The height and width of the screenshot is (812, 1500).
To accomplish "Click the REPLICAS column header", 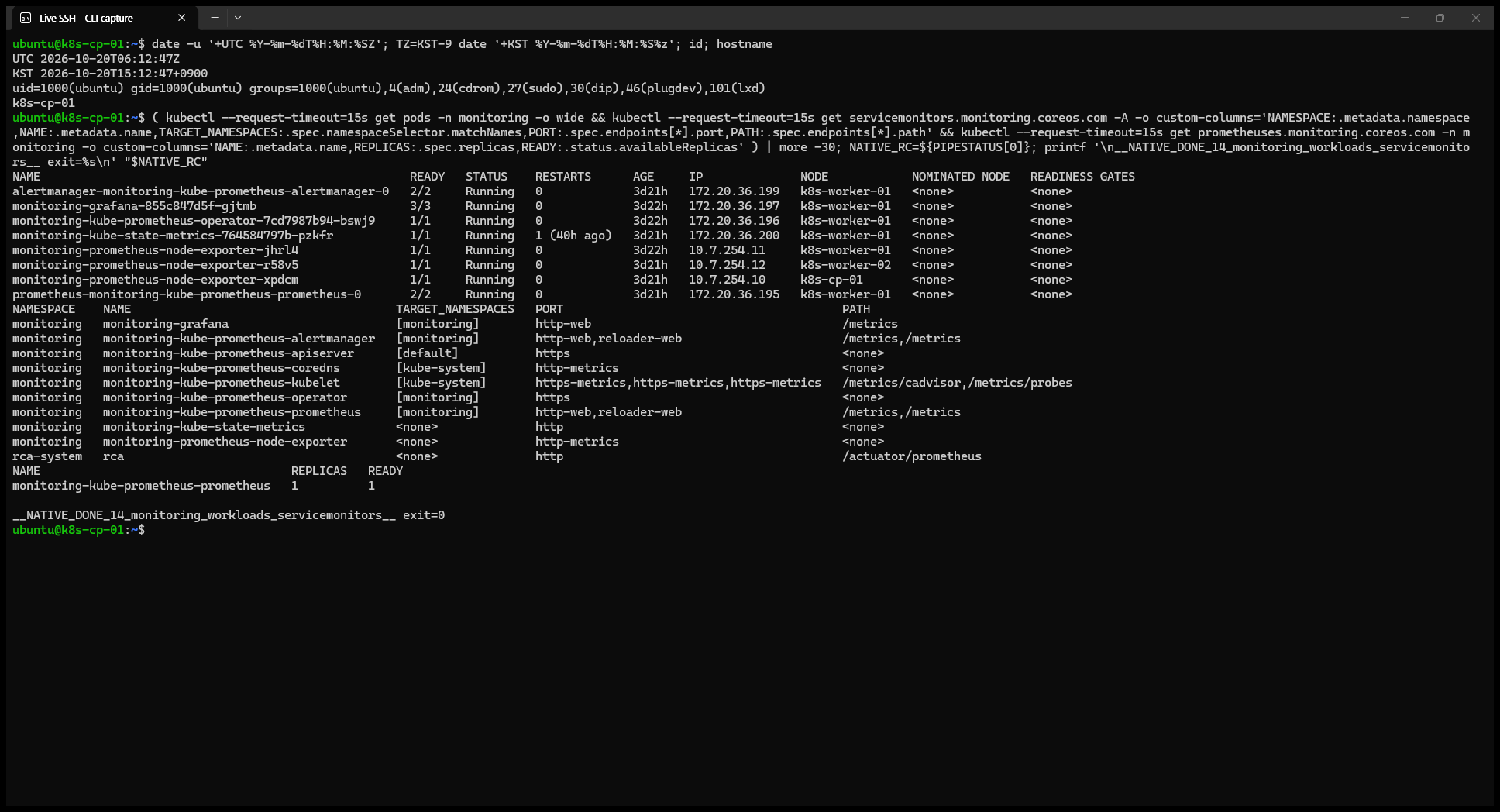I will [319, 471].
